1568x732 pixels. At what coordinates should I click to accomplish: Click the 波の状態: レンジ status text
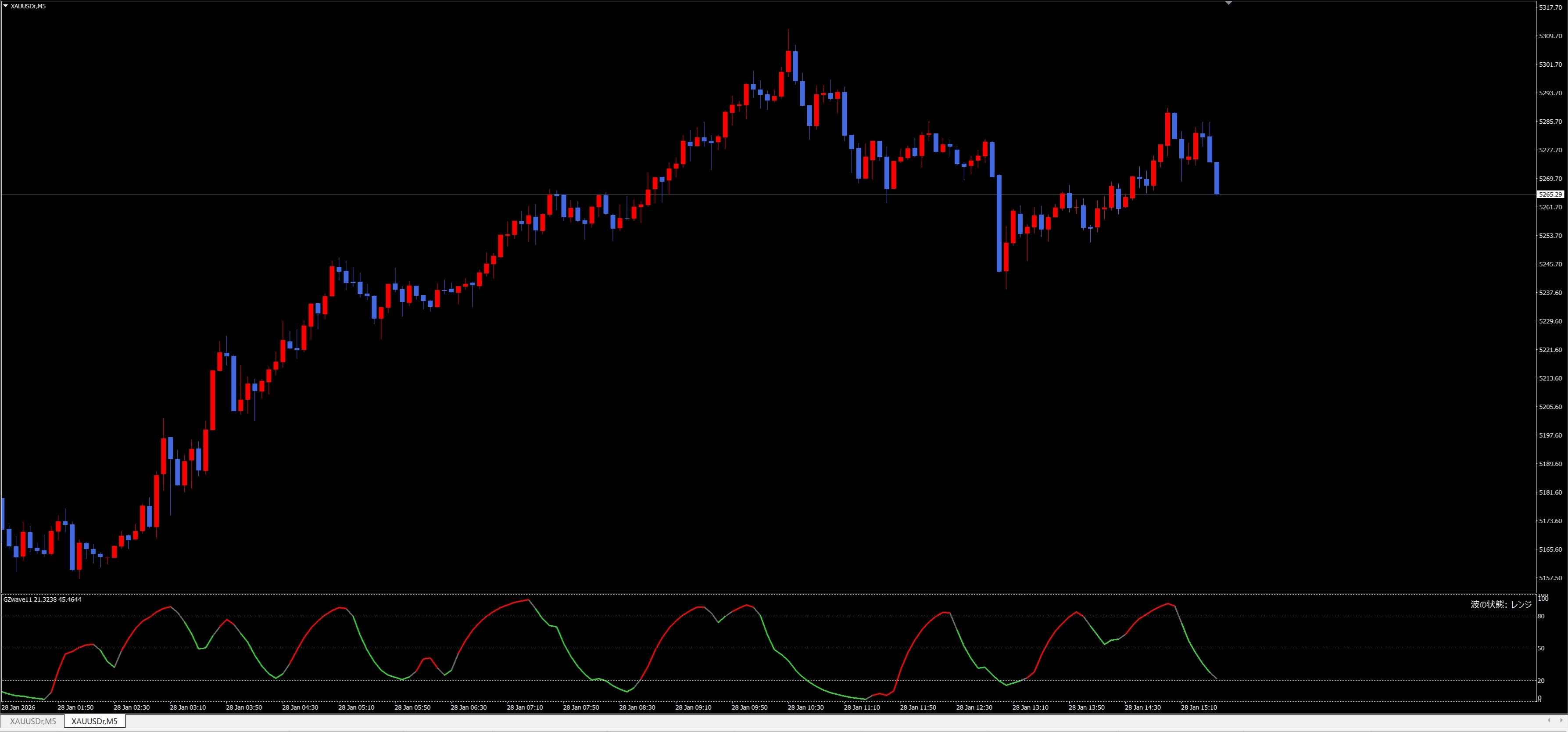click(x=1500, y=605)
